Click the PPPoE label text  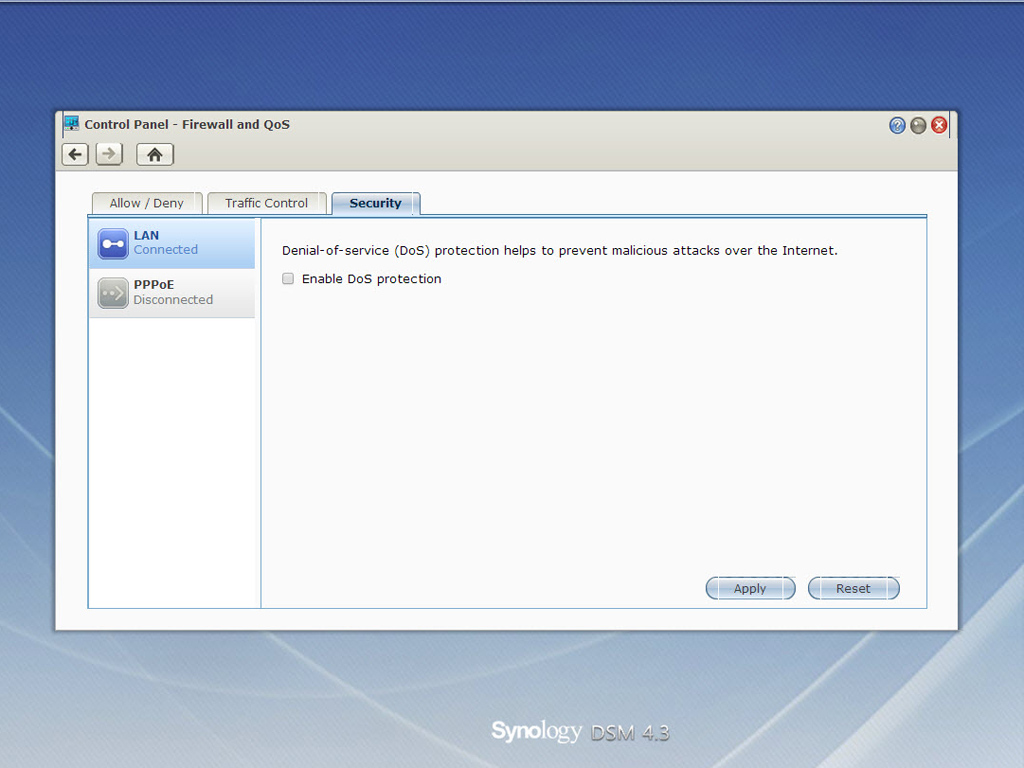pyautogui.click(x=154, y=285)
